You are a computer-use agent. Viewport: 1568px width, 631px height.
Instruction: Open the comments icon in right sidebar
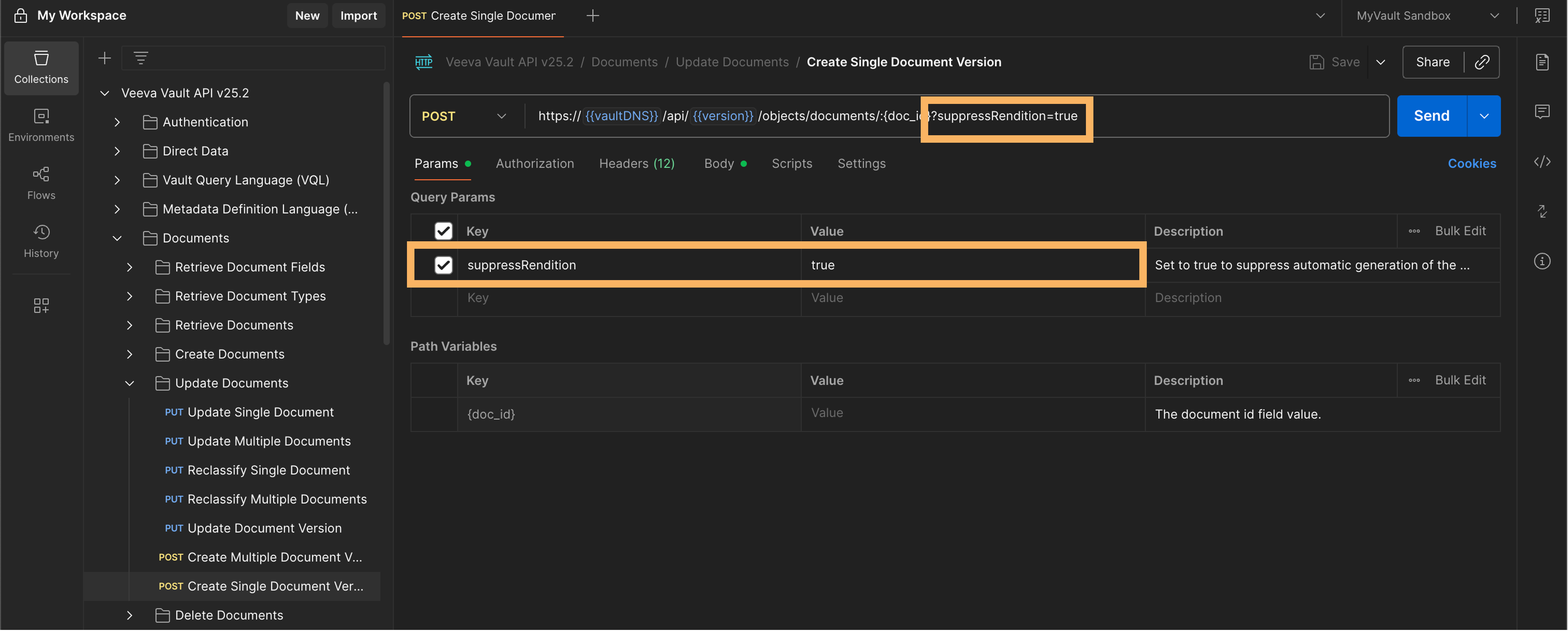(1542, 112)
